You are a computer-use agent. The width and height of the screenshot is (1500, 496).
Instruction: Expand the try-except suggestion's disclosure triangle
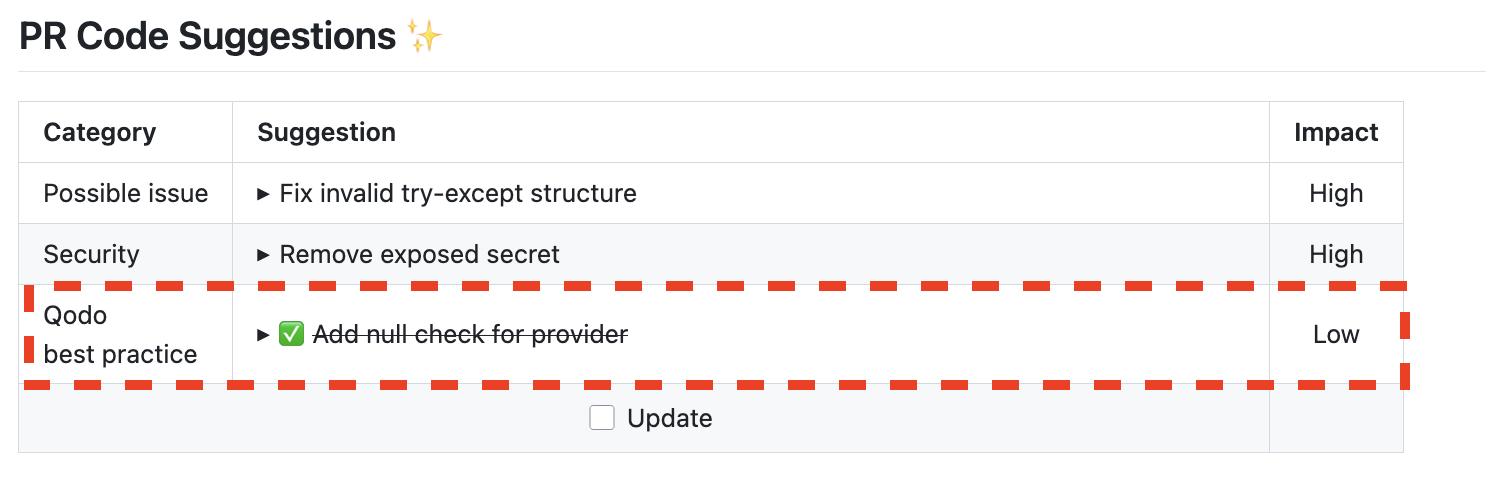tap(264, 193)
